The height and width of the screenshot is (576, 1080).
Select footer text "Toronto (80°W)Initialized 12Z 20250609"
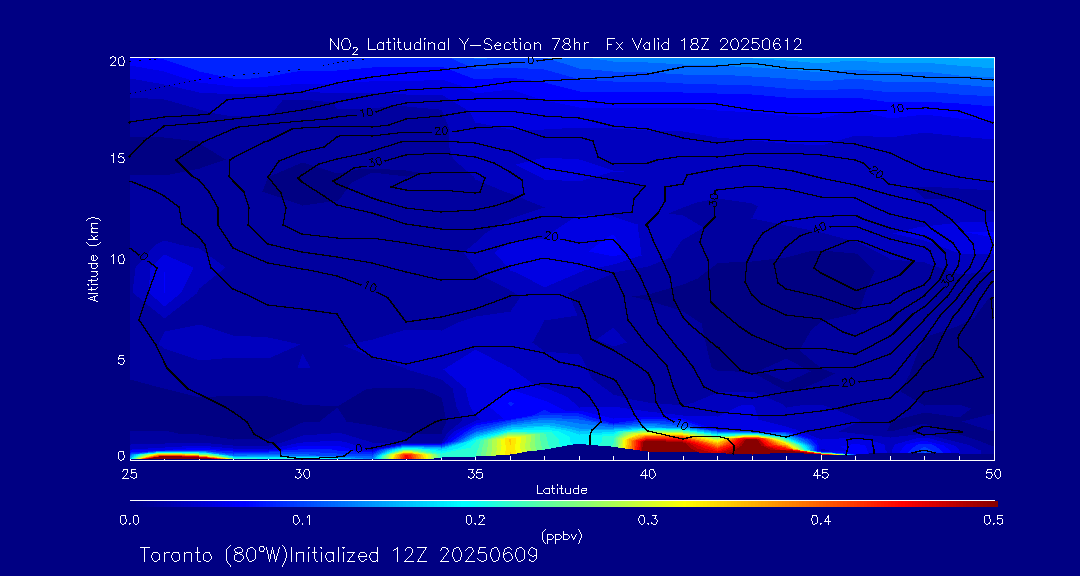[x=339, y=555]
